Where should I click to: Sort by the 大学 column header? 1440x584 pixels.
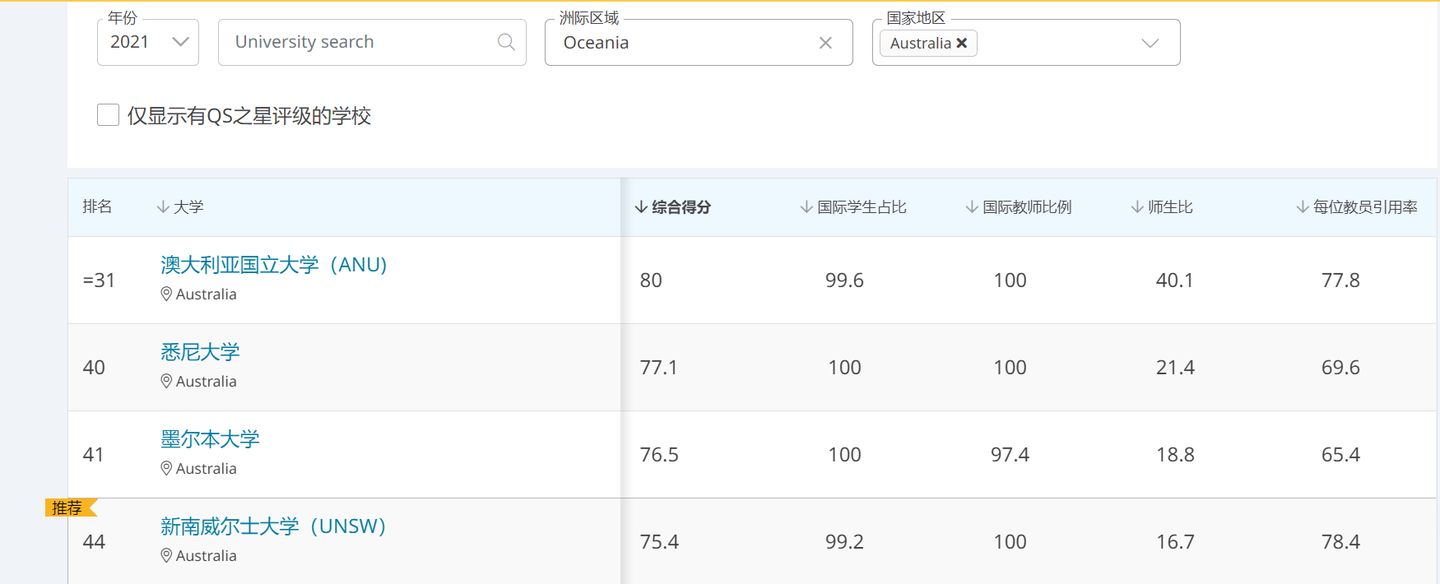180,207
